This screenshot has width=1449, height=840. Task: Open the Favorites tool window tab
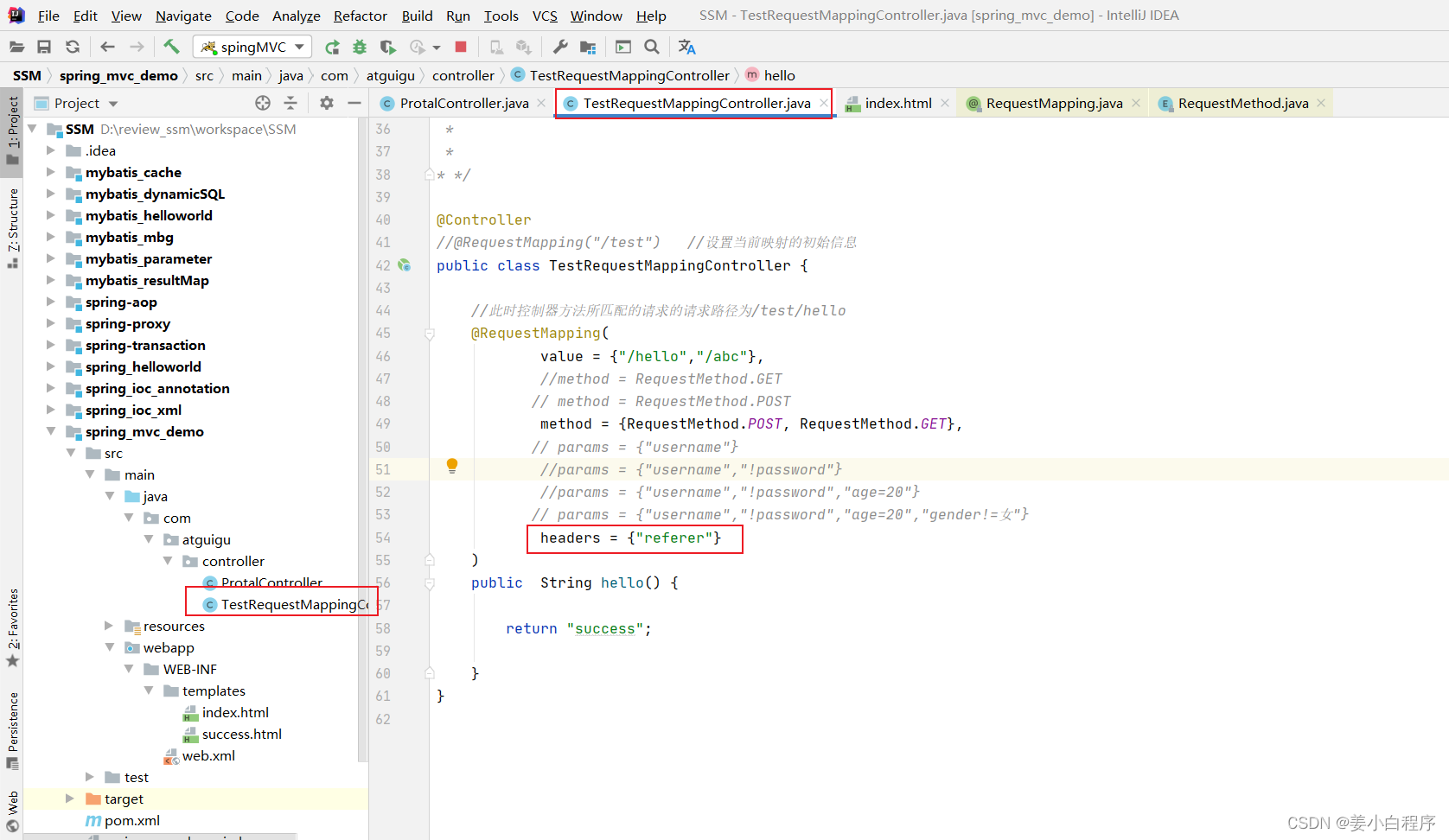tap(13, 628)
